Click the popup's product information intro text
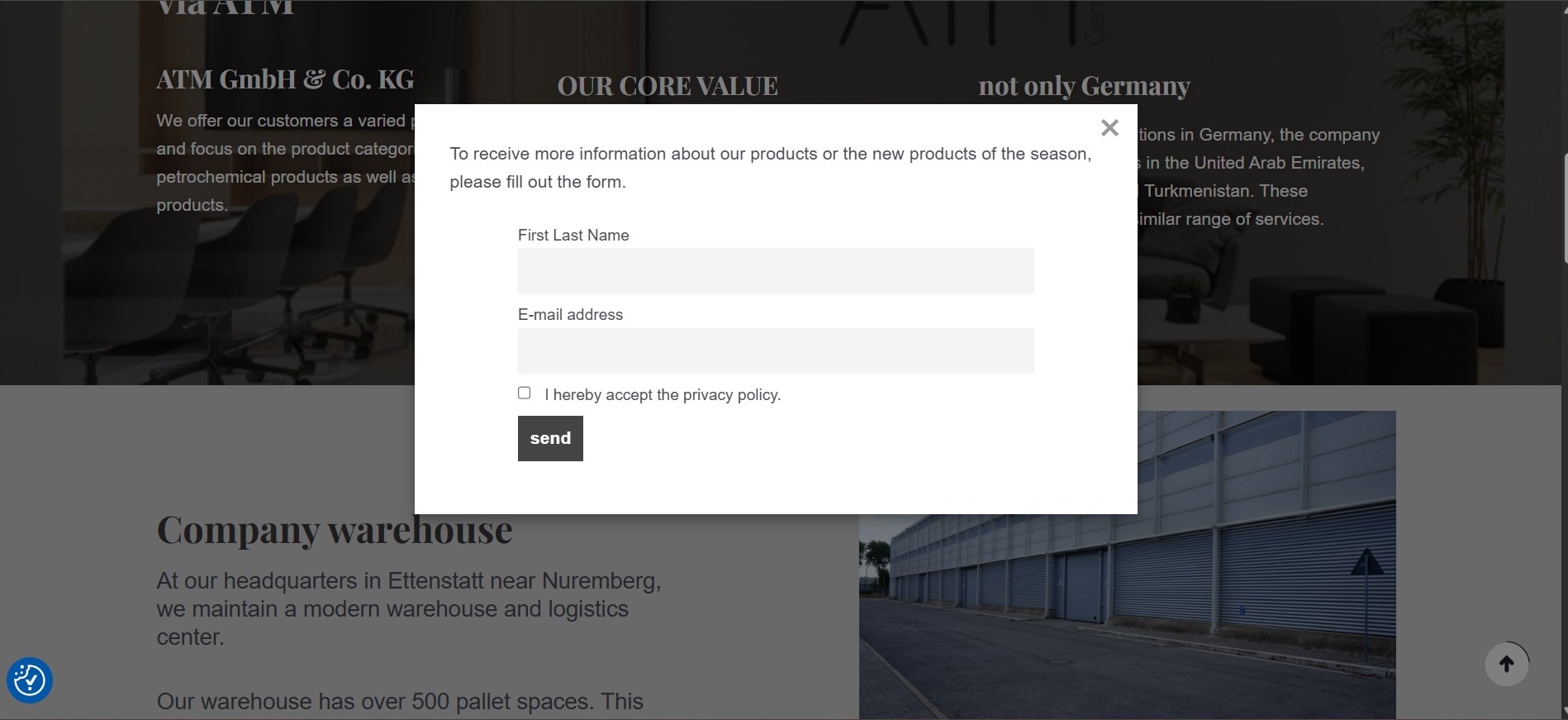The image size is (1568, 720). coord(770,168)
